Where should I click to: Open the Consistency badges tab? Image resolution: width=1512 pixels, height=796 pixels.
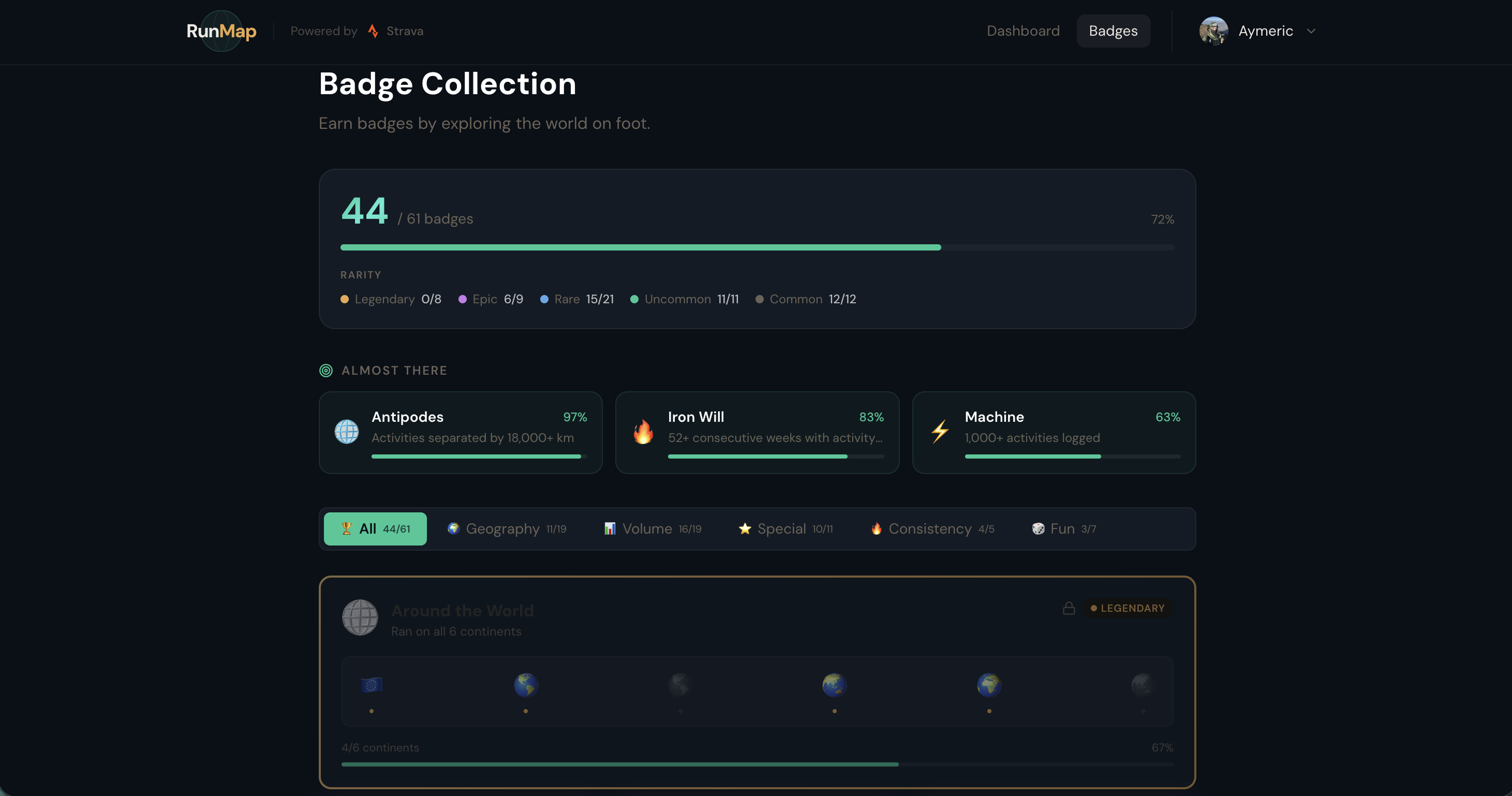pyautogui.click(x=932, y=529)
